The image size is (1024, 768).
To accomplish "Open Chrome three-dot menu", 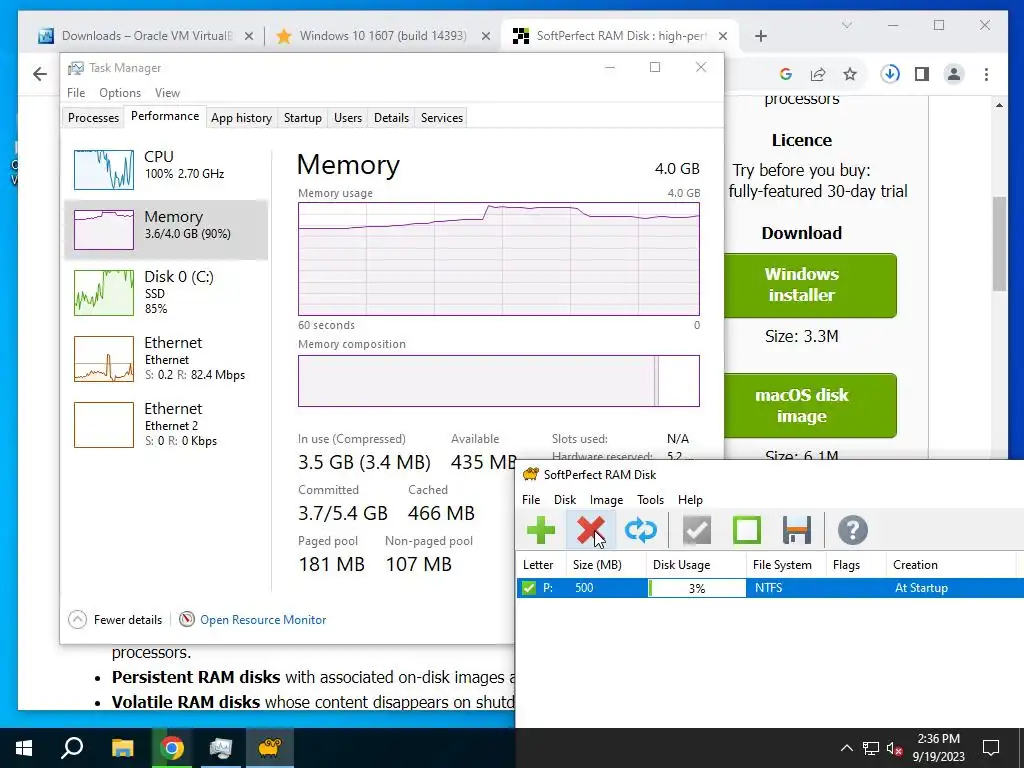I will click(986, 74).
